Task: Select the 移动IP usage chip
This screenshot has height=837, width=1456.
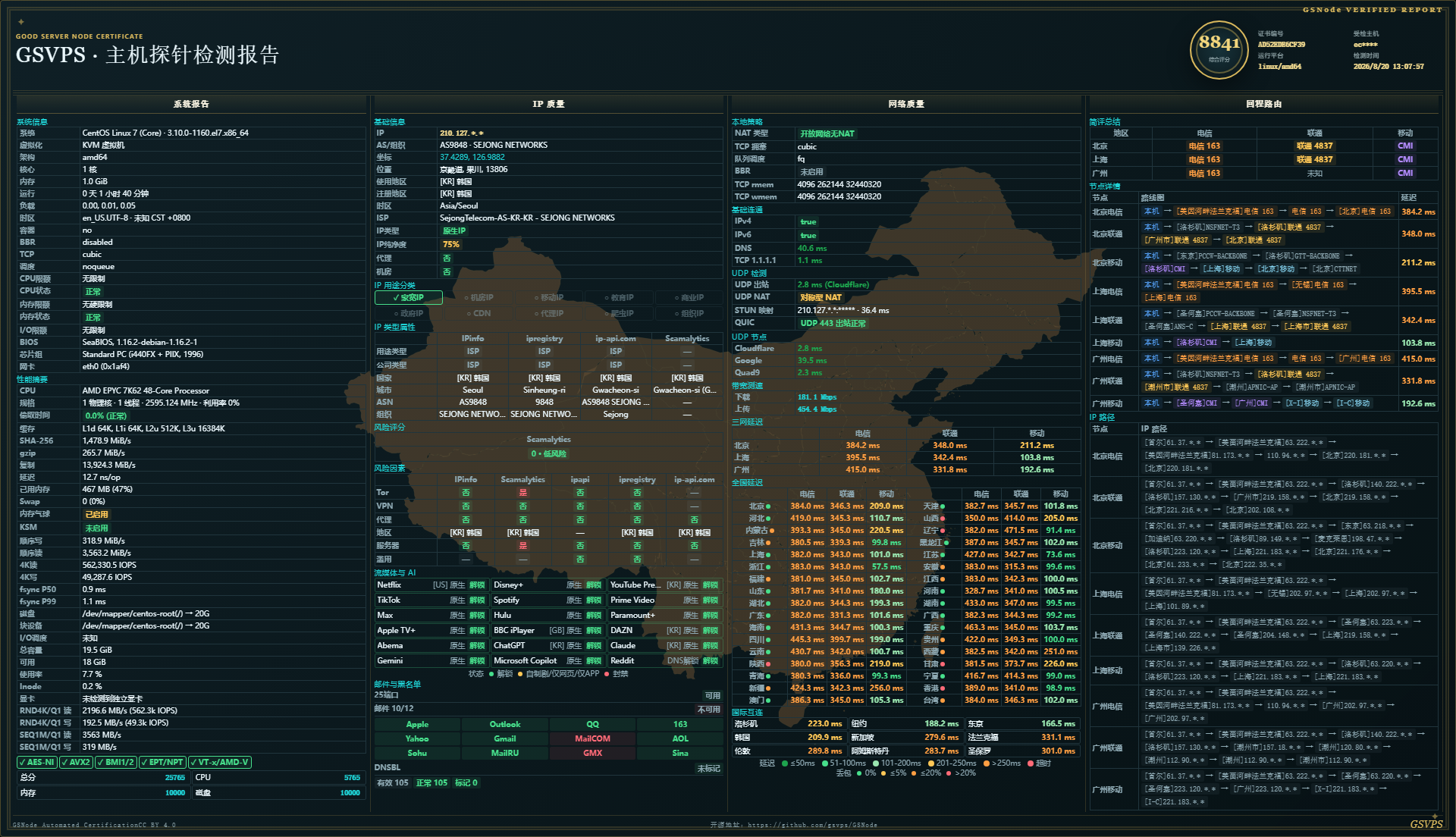Action: 549,298
